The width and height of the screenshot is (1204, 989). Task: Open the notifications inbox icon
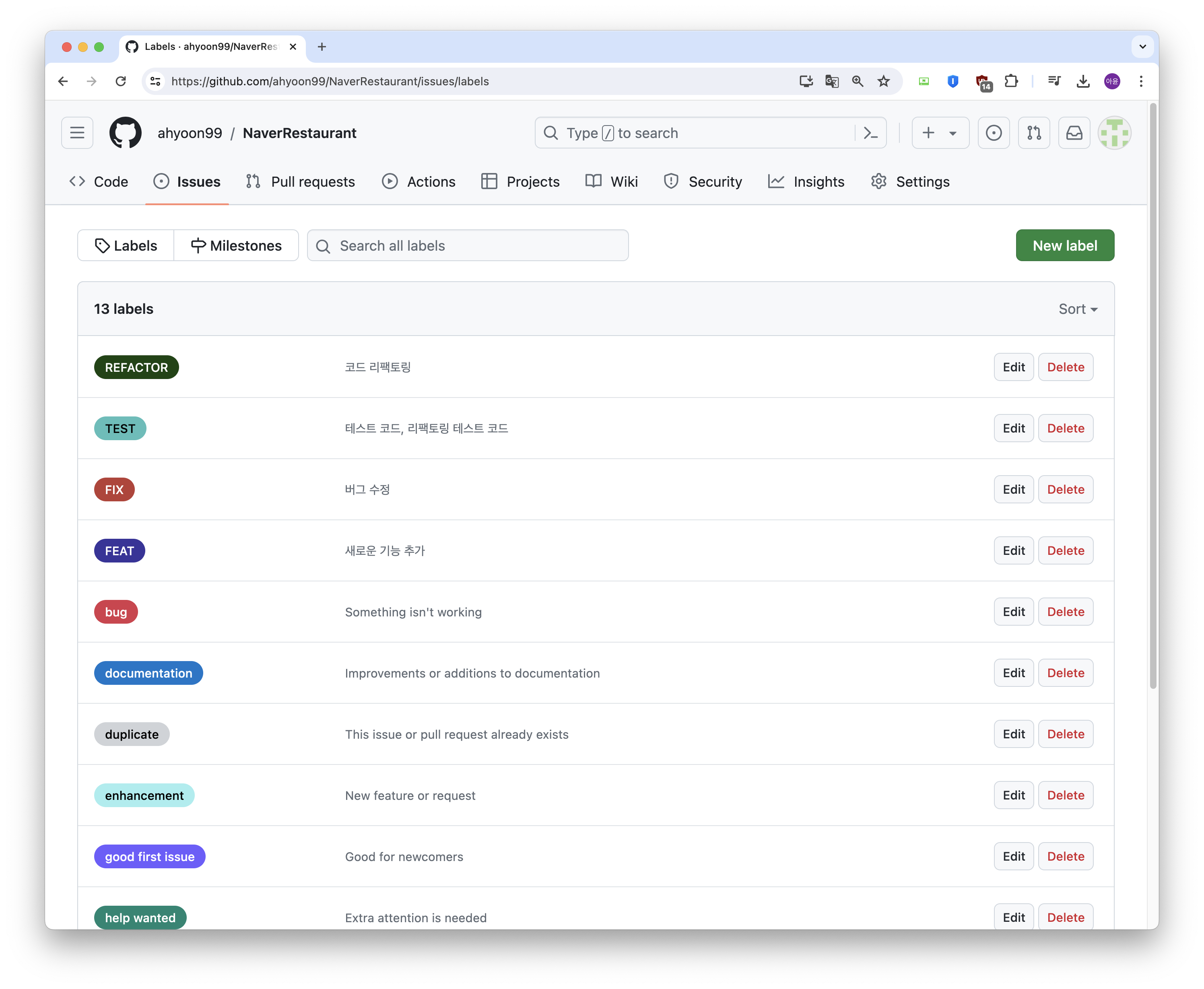pyautogui.click(x=1074, y=133)
